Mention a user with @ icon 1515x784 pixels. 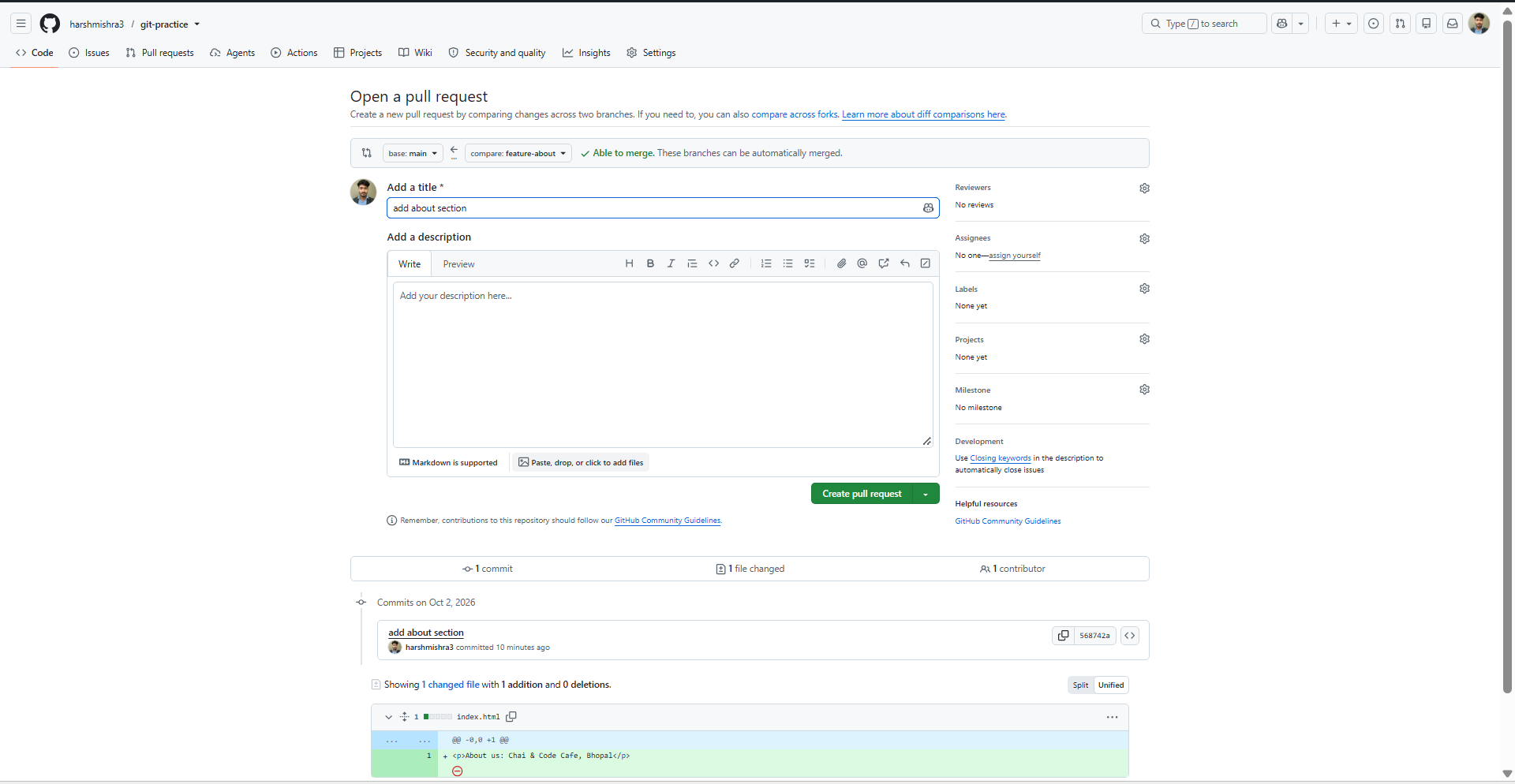(x=862, y=263)
